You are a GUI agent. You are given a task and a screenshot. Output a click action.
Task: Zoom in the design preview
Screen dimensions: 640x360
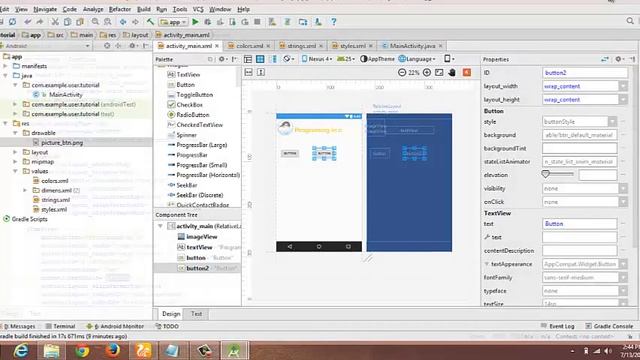point(427,73)
